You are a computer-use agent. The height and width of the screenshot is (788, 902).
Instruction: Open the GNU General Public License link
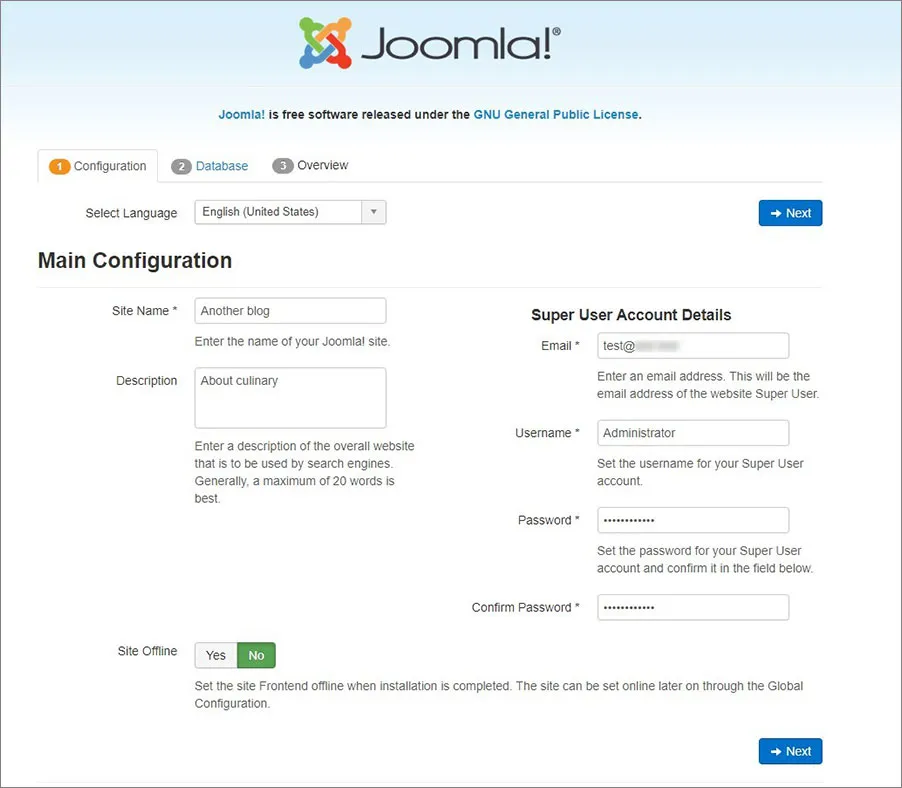click(x=556, y=114)
